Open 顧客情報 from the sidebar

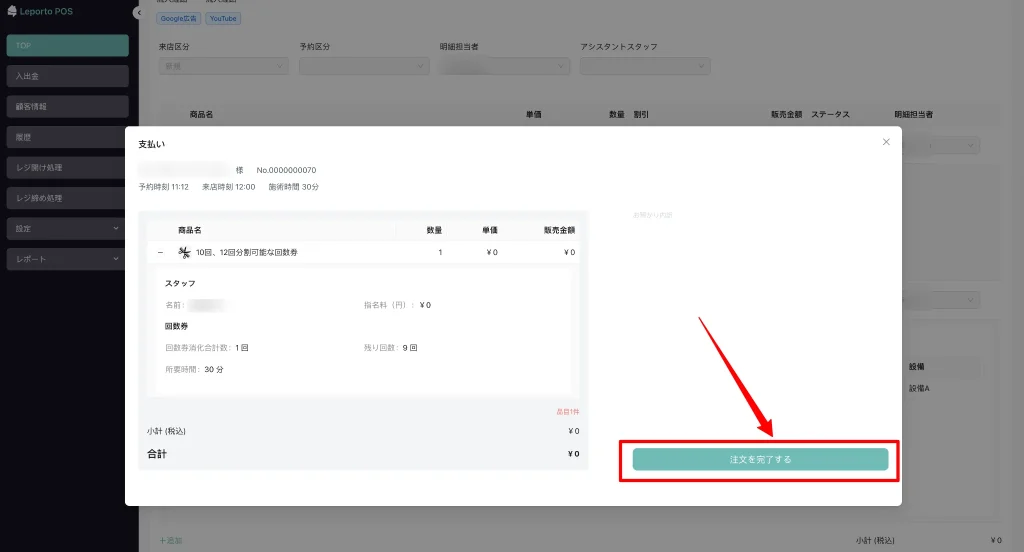67,106
